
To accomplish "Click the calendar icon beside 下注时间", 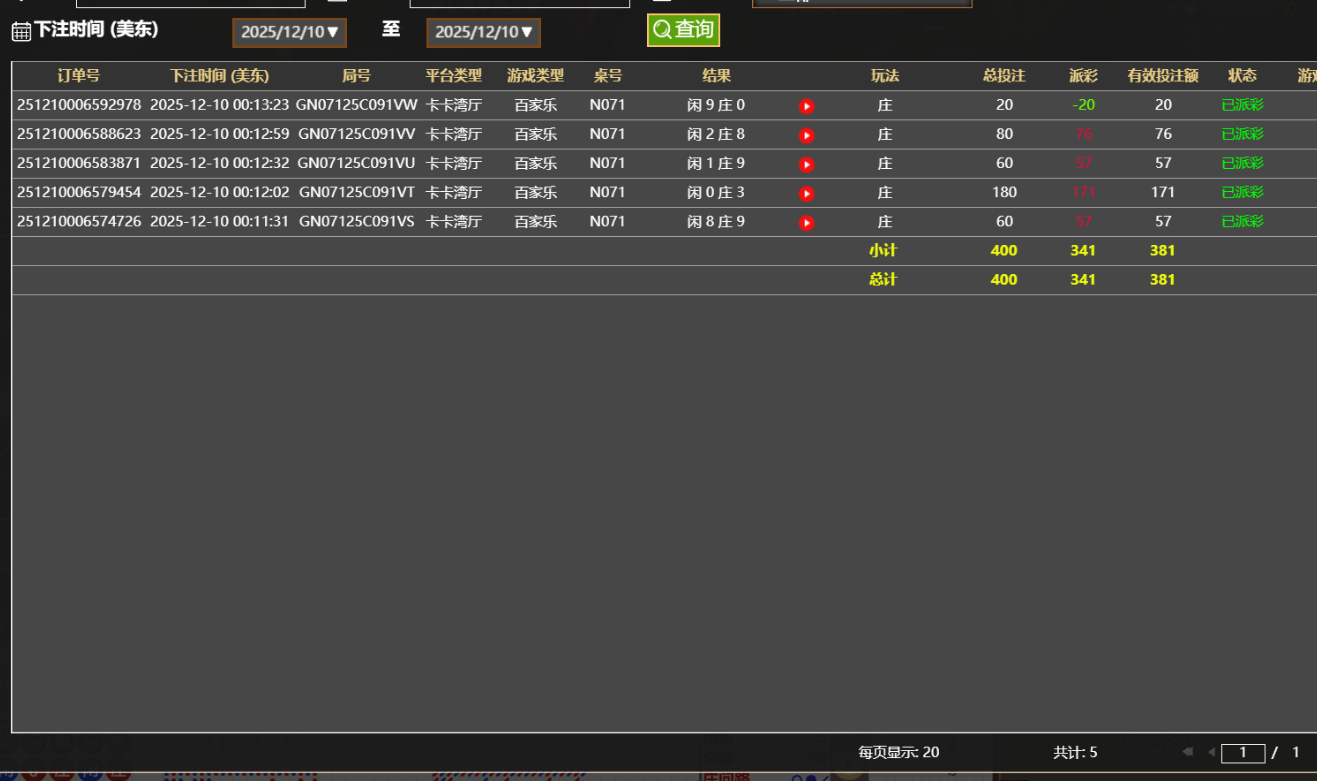I will tap(21, 32).
